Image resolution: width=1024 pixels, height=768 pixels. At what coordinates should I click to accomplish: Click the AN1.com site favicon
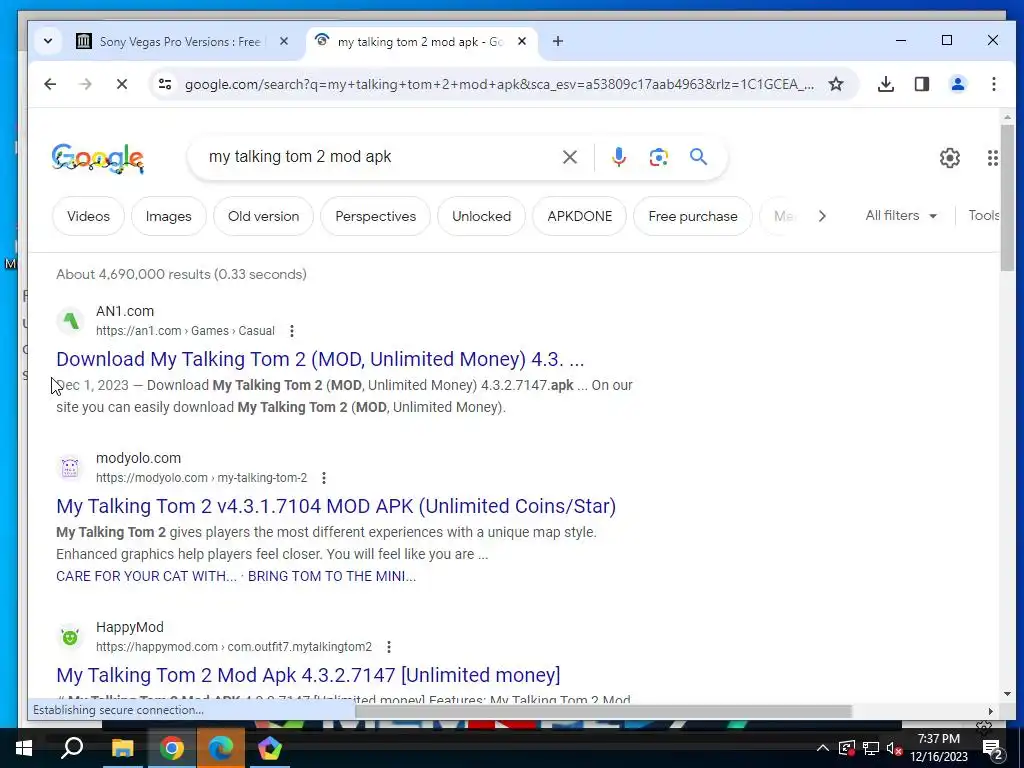click(x=70, y=321)
